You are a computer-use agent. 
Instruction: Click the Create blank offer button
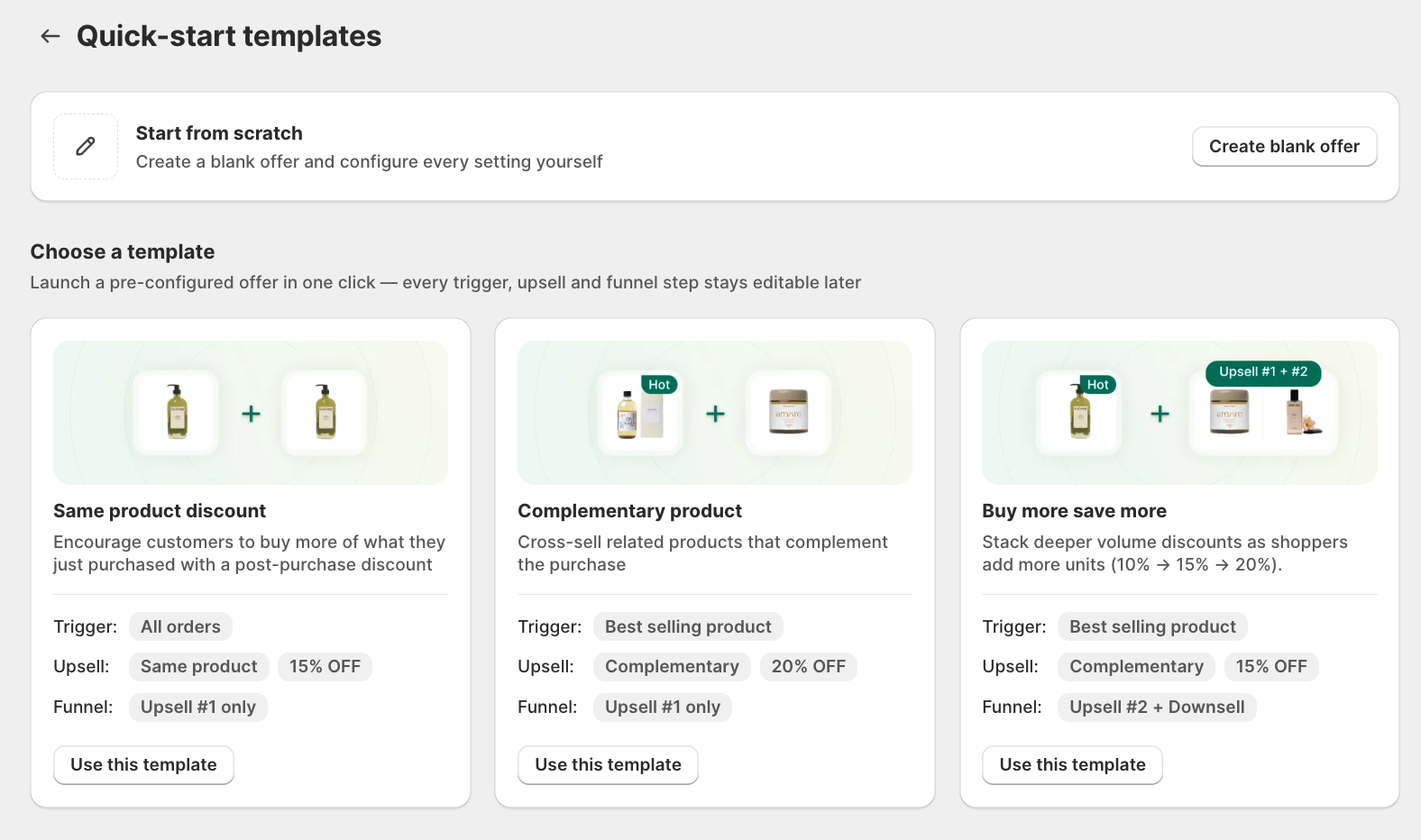click(1284, 146)
